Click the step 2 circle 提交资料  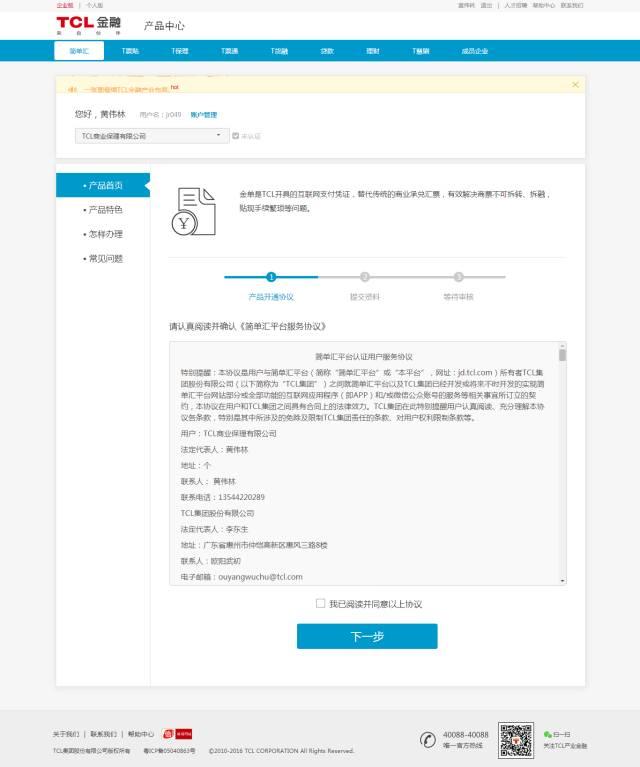pos(365,277)
